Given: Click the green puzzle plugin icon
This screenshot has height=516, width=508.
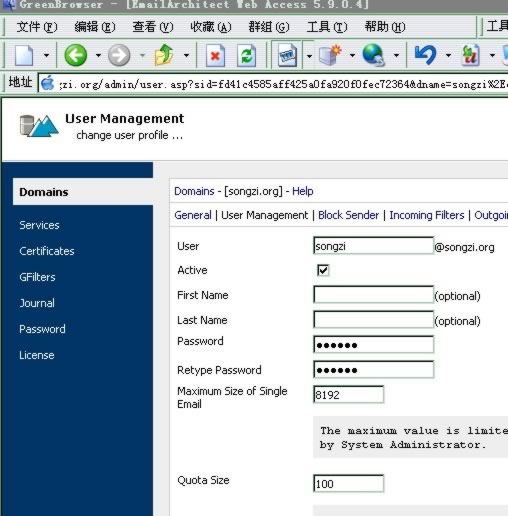Looking at the screenshot, I should (470, 55).
